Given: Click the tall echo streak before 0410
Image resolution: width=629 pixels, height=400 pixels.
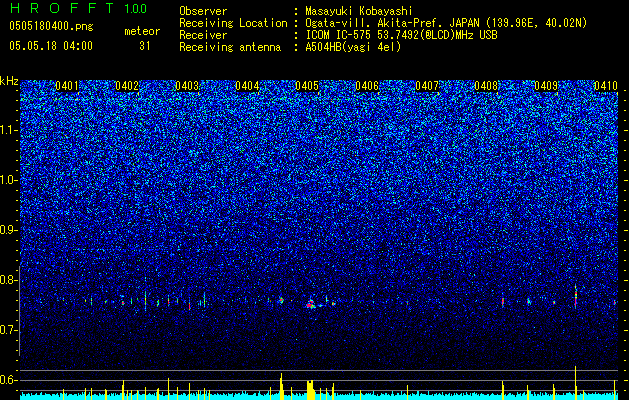Looking at the screenshot, I should (576, 297).
